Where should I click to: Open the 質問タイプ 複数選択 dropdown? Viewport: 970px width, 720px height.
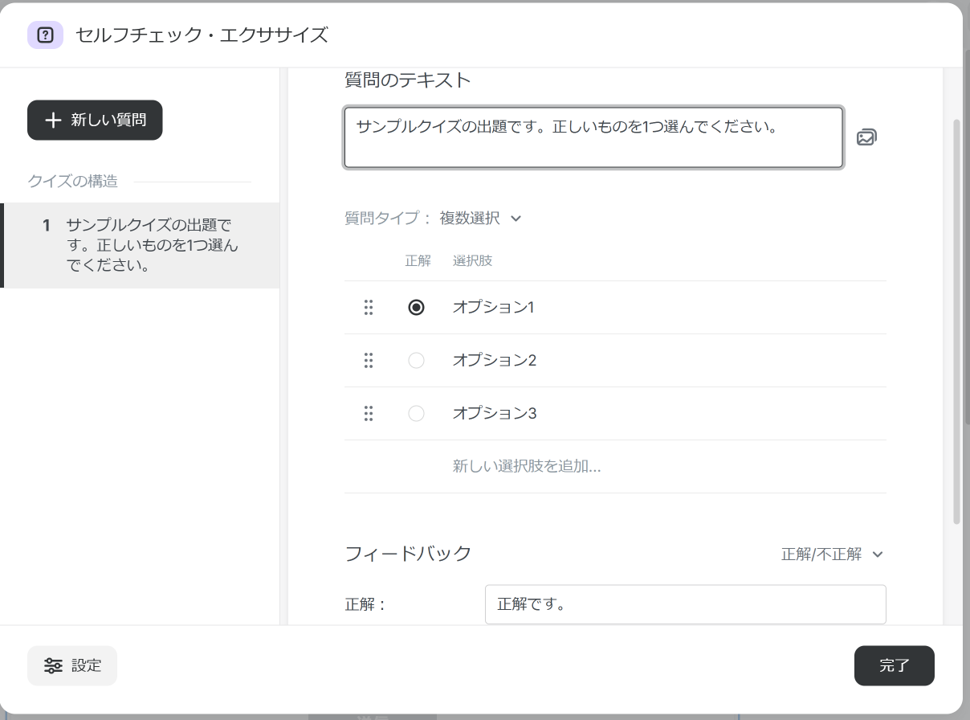(x=481, y=218)
